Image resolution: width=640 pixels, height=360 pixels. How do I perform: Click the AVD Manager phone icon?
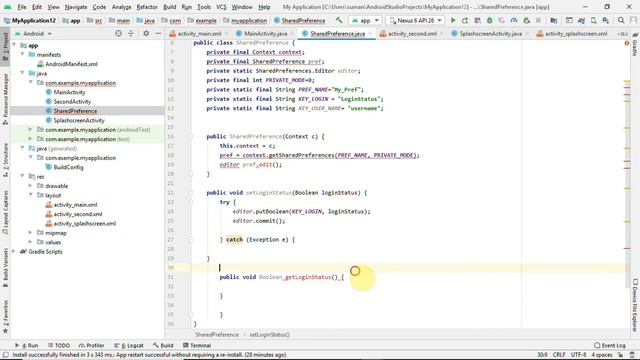pos(593,20)
